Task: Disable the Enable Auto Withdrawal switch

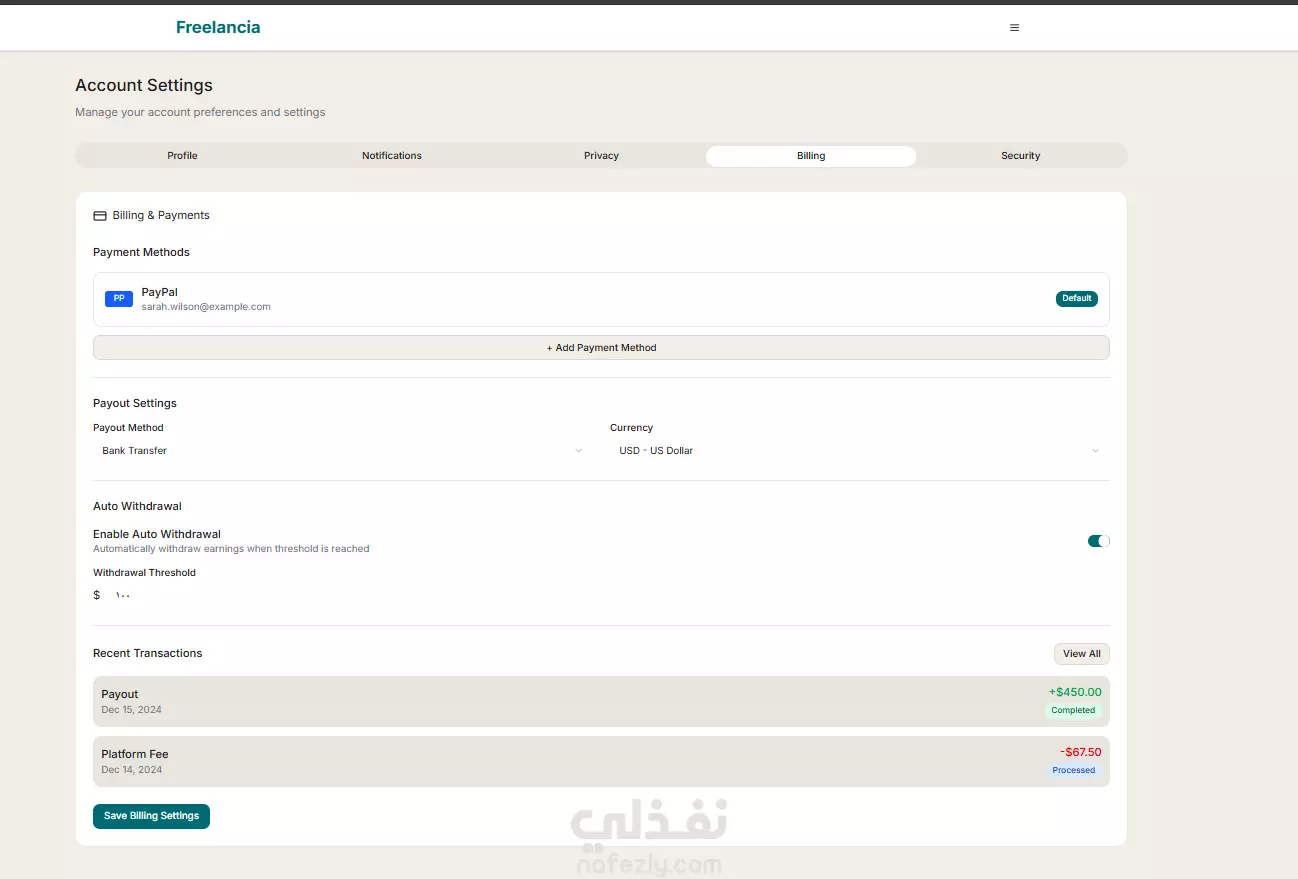Action: pyautogui.click(x=1098, y=541)
